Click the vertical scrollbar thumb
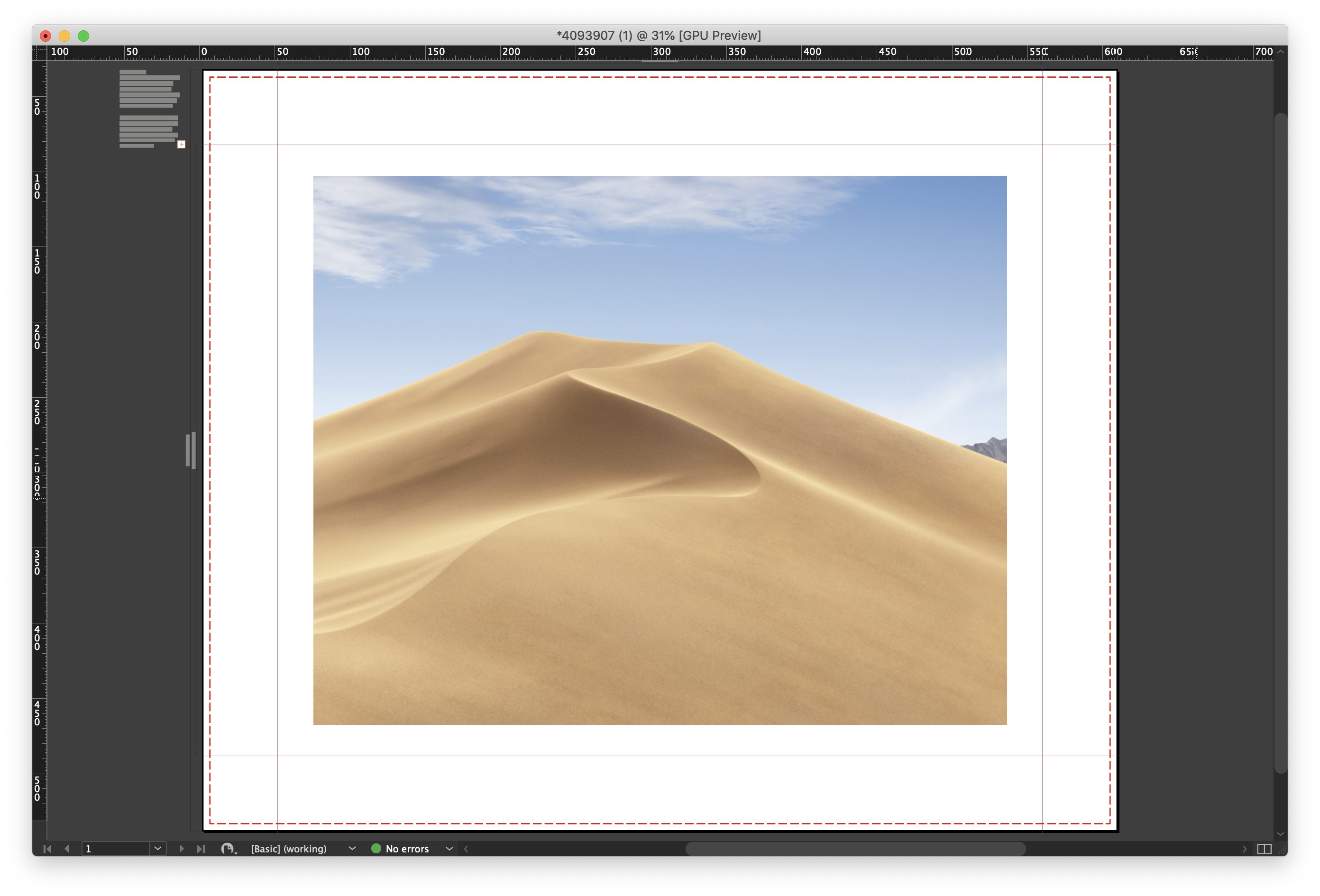 [x=1280, y=443]
